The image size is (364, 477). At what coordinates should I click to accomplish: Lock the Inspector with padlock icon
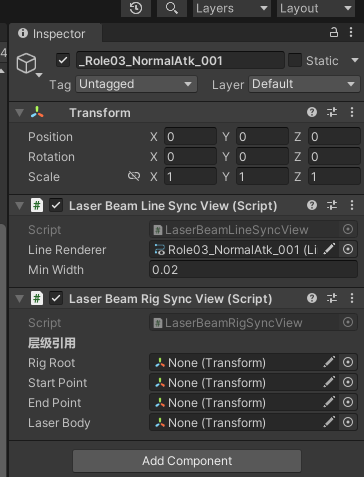pos(334,32)
